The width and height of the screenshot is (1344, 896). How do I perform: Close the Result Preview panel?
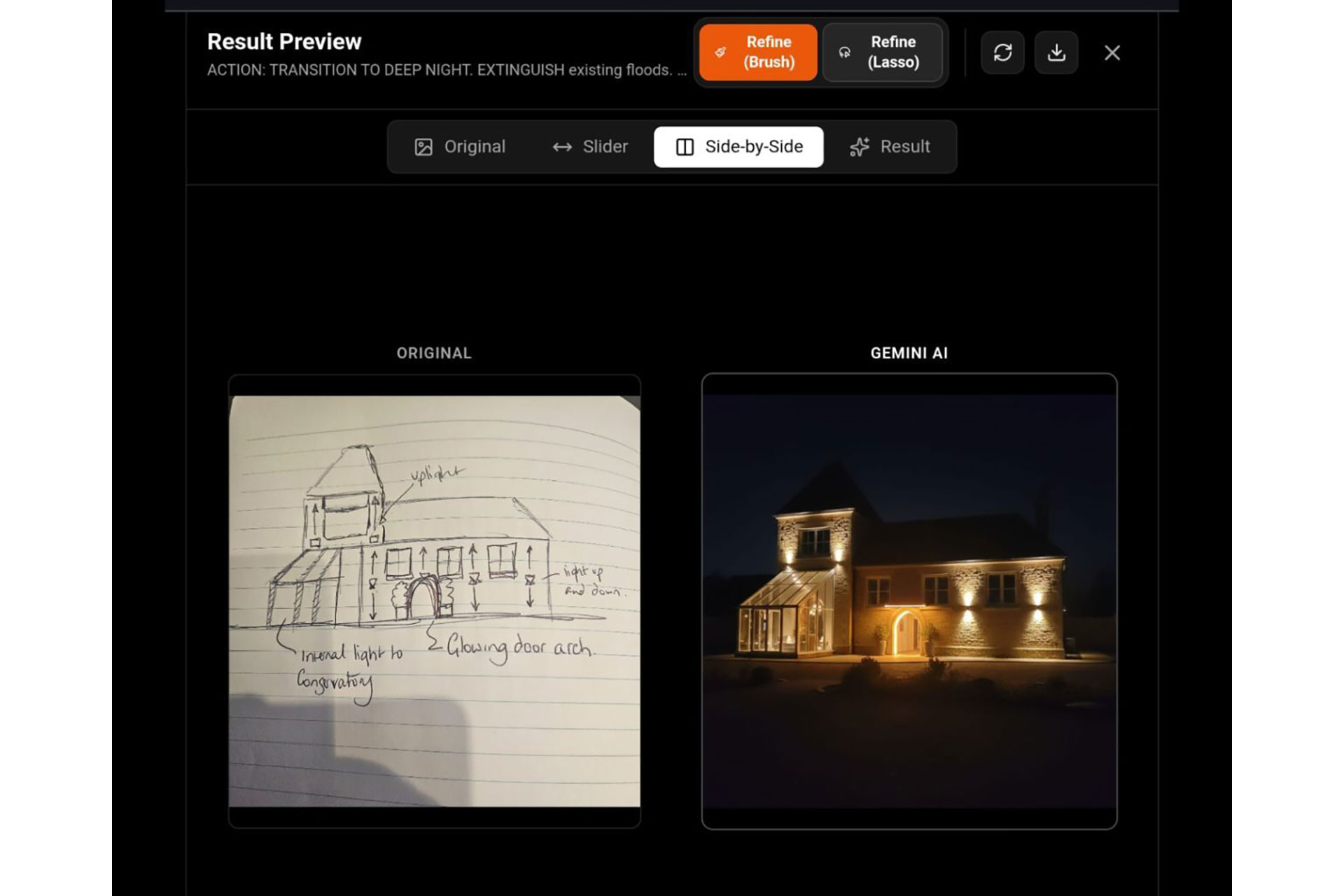point(1112,52)
